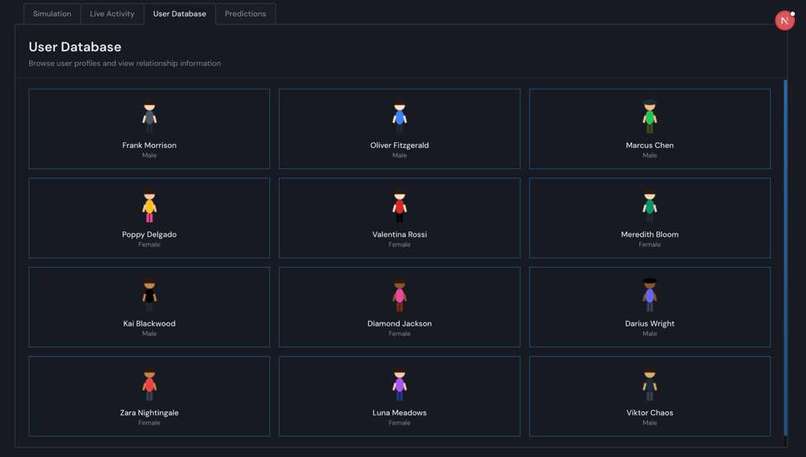Switch to the Simulation tab
The width and height of the screenshot is (806, 457).
52,14
